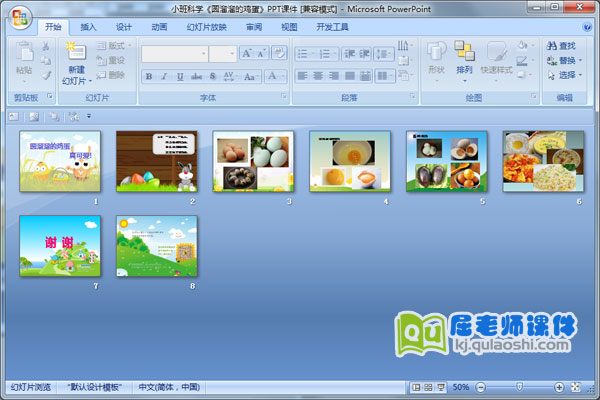
Task: Toggle strikethrough formatting
Action: (x=196, y=77)
